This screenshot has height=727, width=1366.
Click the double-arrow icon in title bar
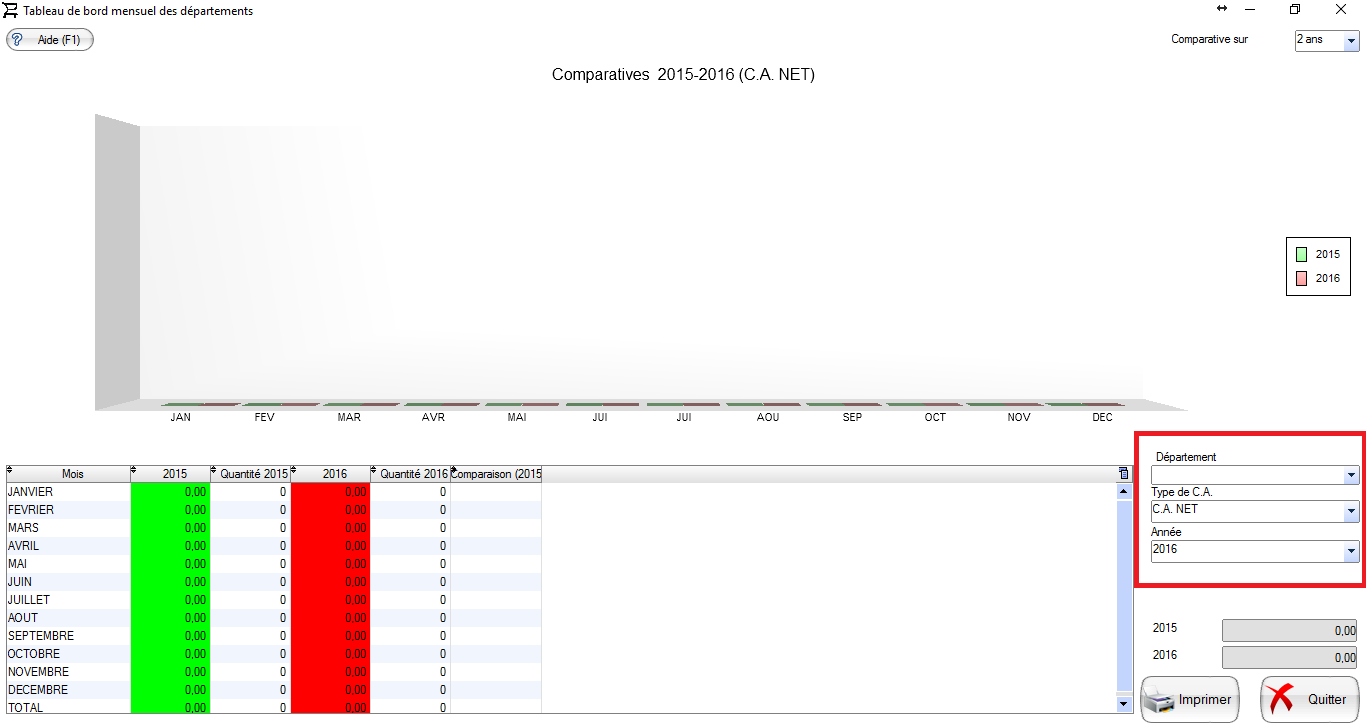pyautogui.click(x=1221, y=9)
